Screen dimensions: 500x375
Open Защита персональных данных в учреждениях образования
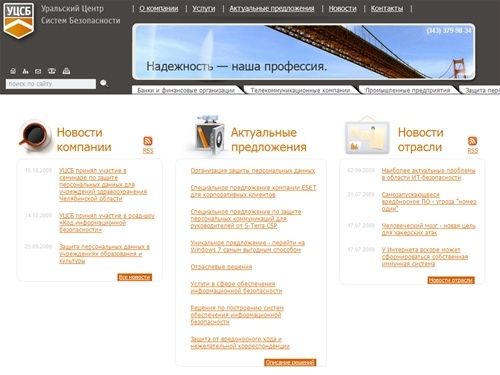click(x=104, y=254)
